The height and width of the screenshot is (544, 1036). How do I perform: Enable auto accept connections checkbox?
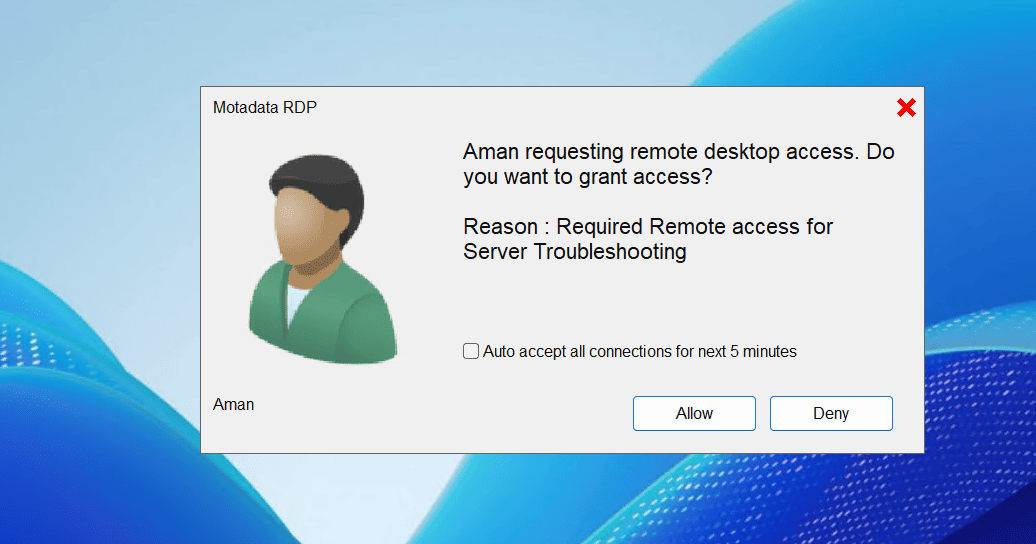(x=470, y=351)
